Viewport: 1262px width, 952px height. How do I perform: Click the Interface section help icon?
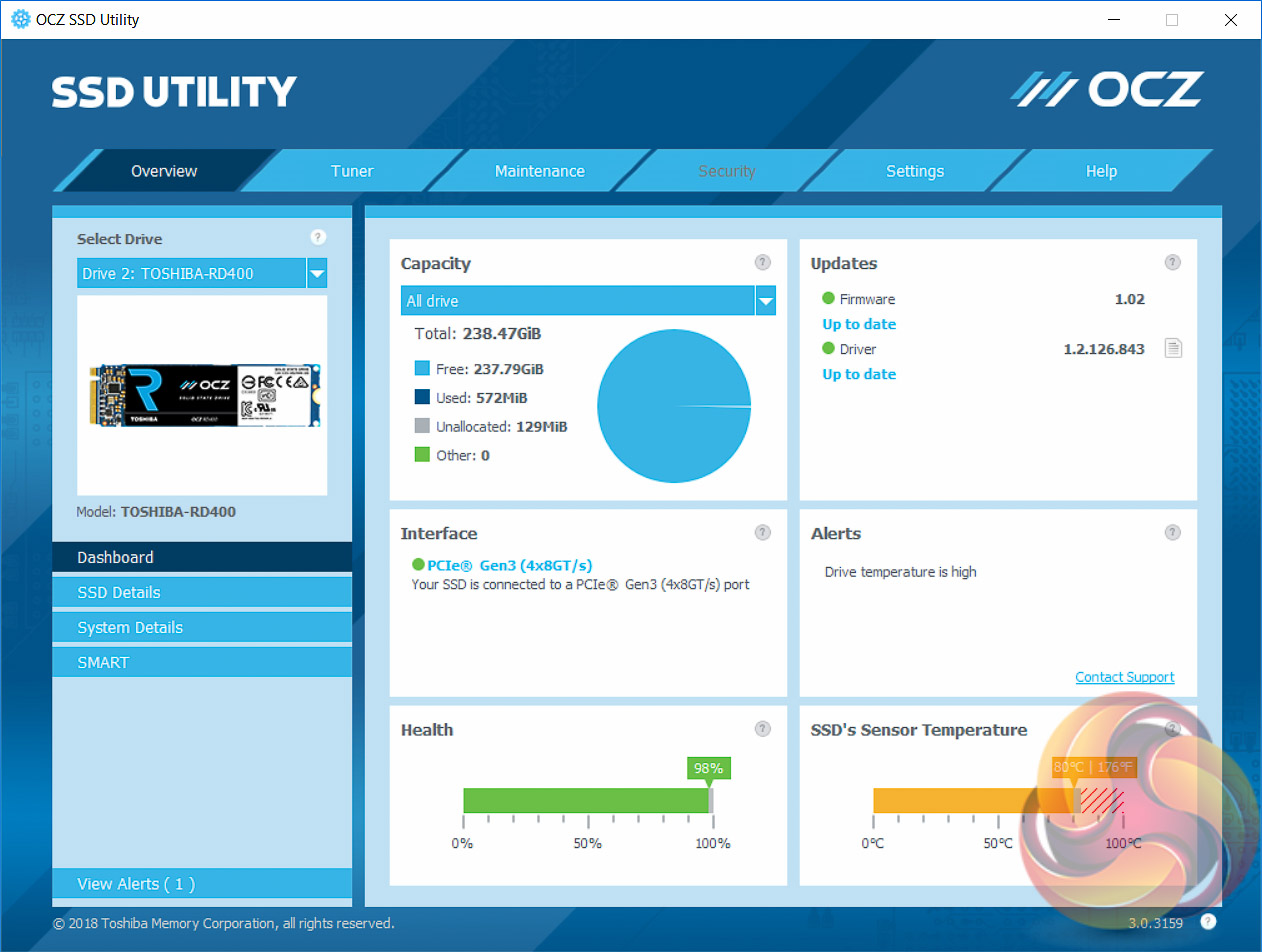point(763,532)
